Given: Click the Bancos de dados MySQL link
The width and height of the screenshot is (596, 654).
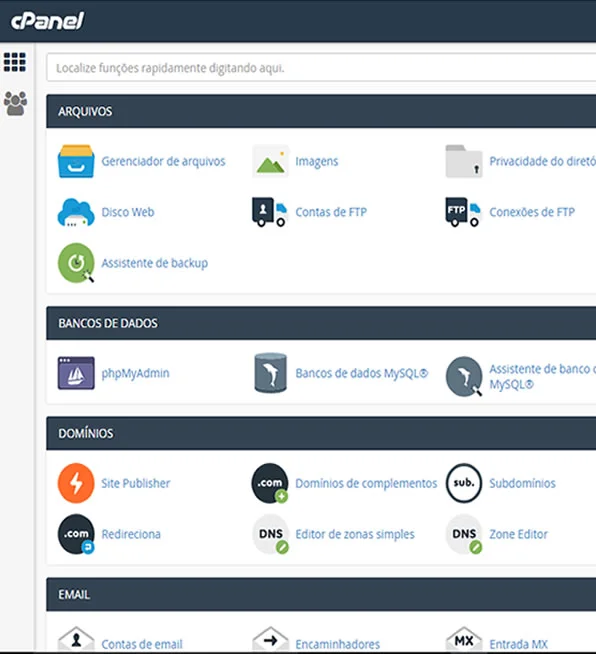Looking at the screenshot, I should point(362,373).
